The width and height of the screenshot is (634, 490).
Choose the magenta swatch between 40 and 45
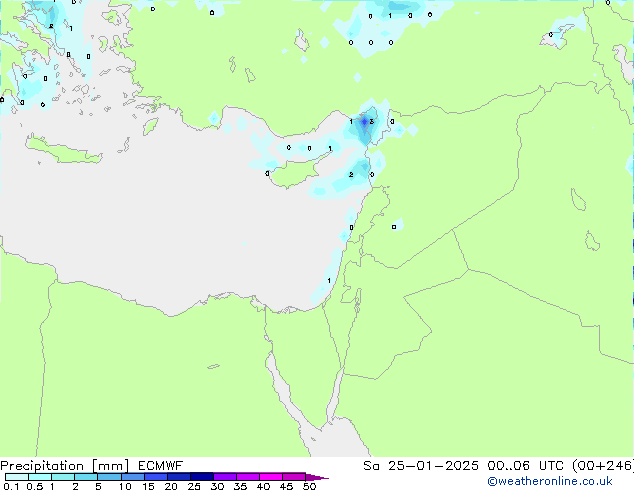(x=271, y=477)
